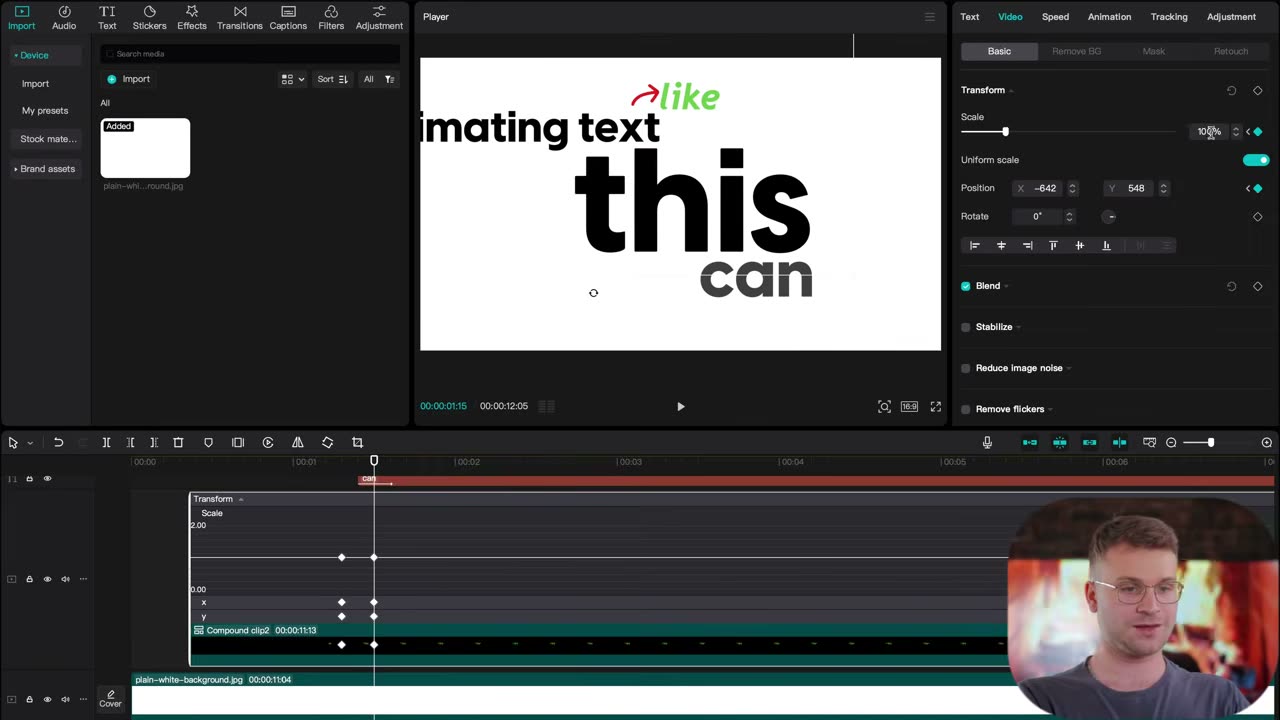1280x720 pixels.
Task: Open the 16:9 aspect ratio menu
Action: [909, 406]
